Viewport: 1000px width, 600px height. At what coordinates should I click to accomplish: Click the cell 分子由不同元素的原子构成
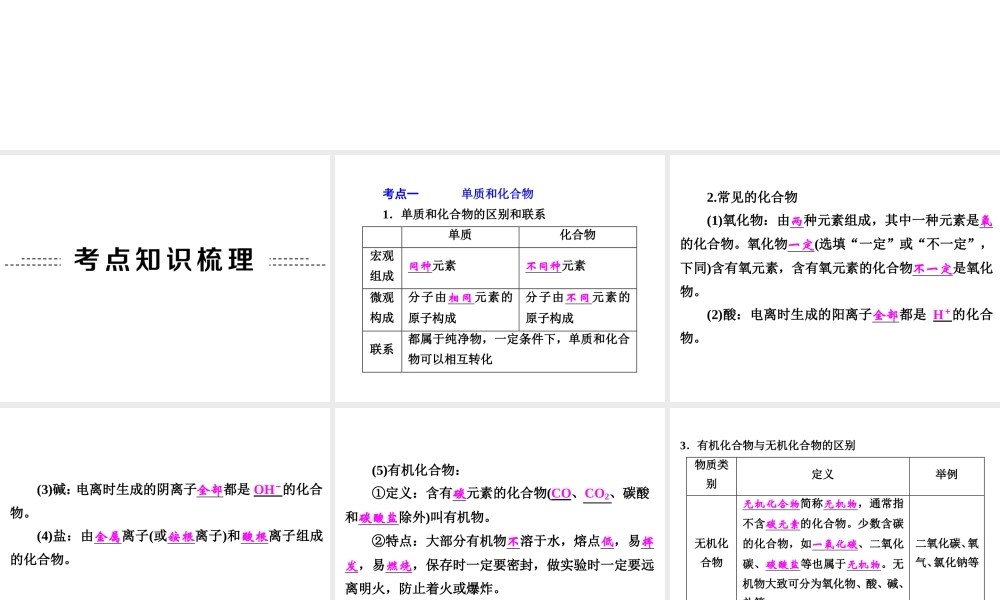coord(578,309)
